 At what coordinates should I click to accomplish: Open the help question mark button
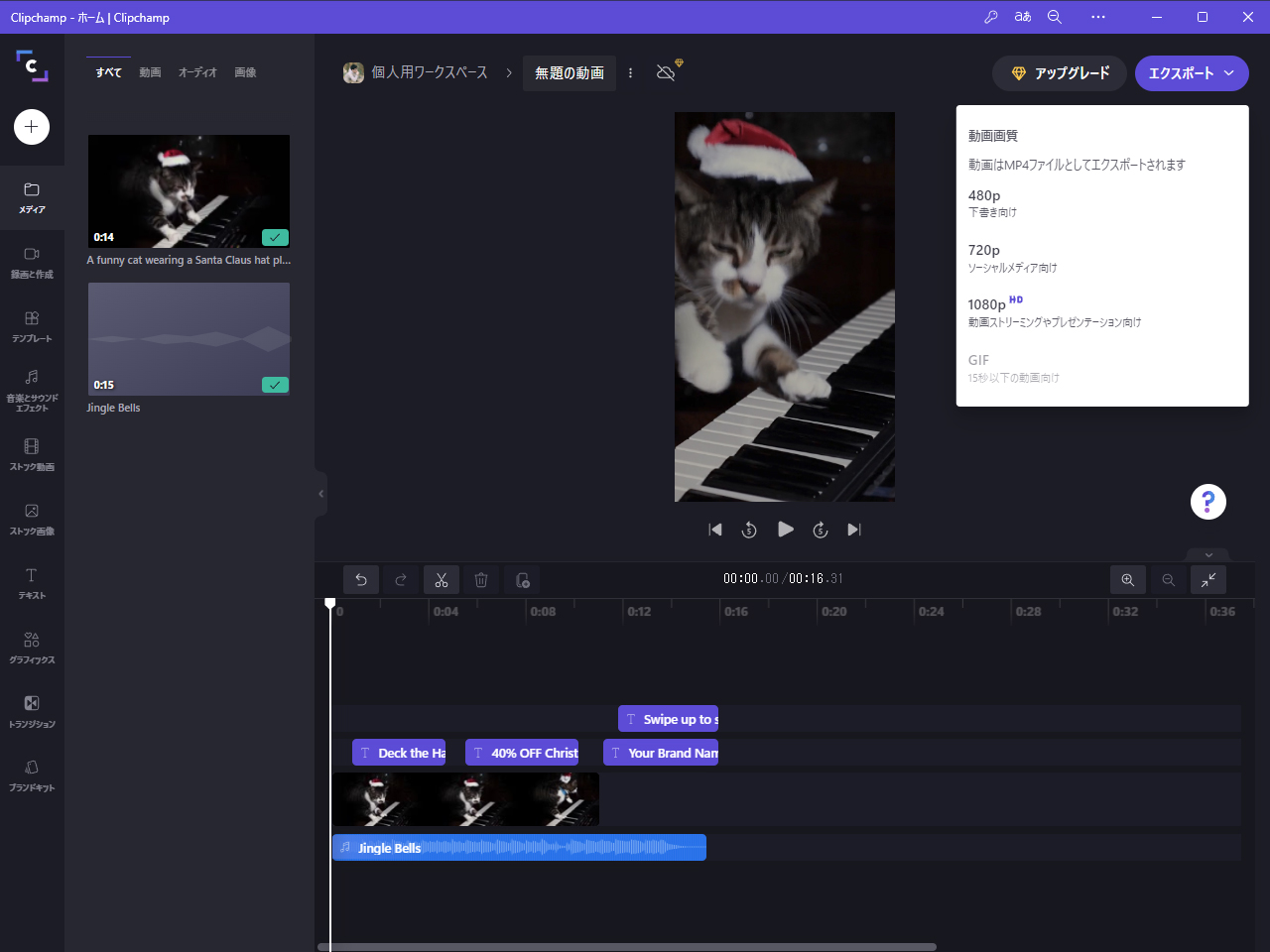coord(1208,502)
